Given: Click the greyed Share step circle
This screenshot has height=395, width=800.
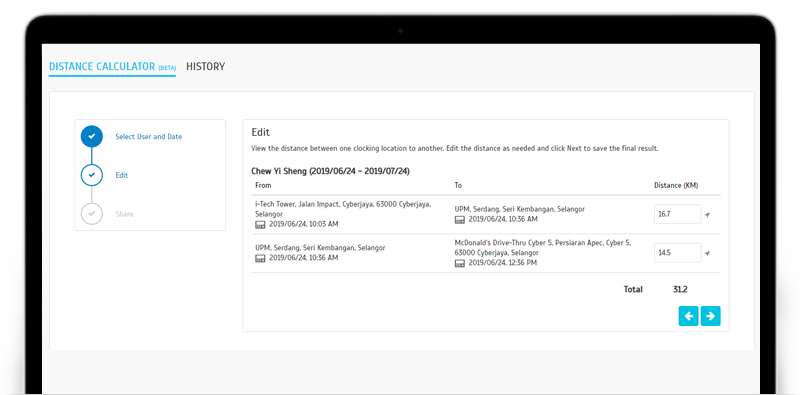Looking at the screenshot, I should coord(92,213).
